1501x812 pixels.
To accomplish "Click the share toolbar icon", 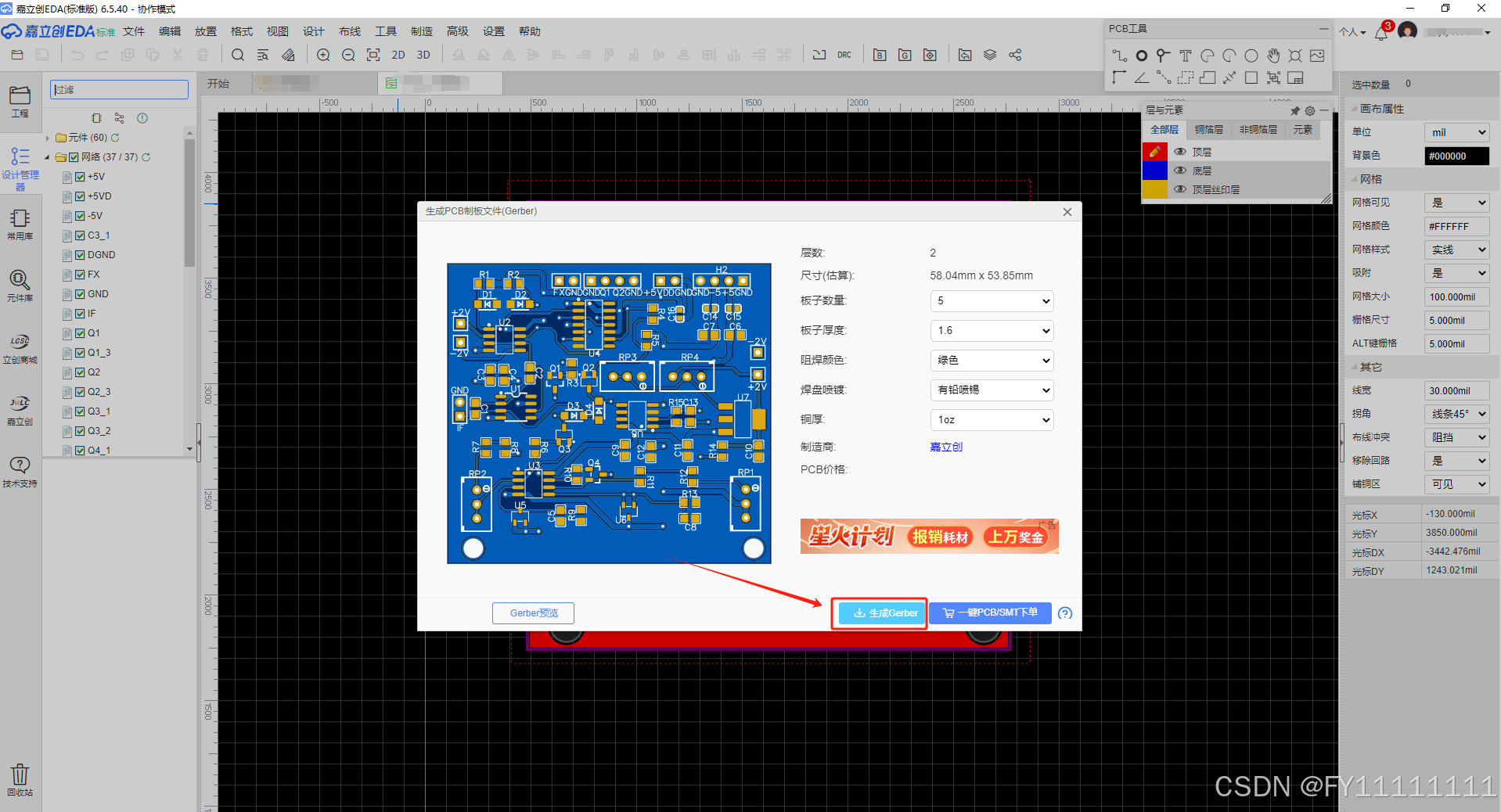I will tap(1015, 55).
